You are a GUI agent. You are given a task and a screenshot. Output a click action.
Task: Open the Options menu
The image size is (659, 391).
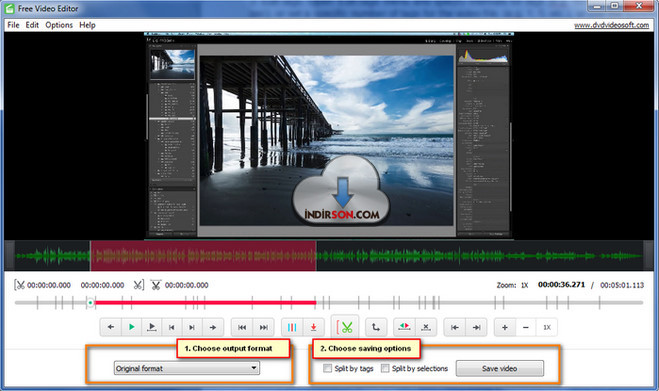click(x=59, y=25)
